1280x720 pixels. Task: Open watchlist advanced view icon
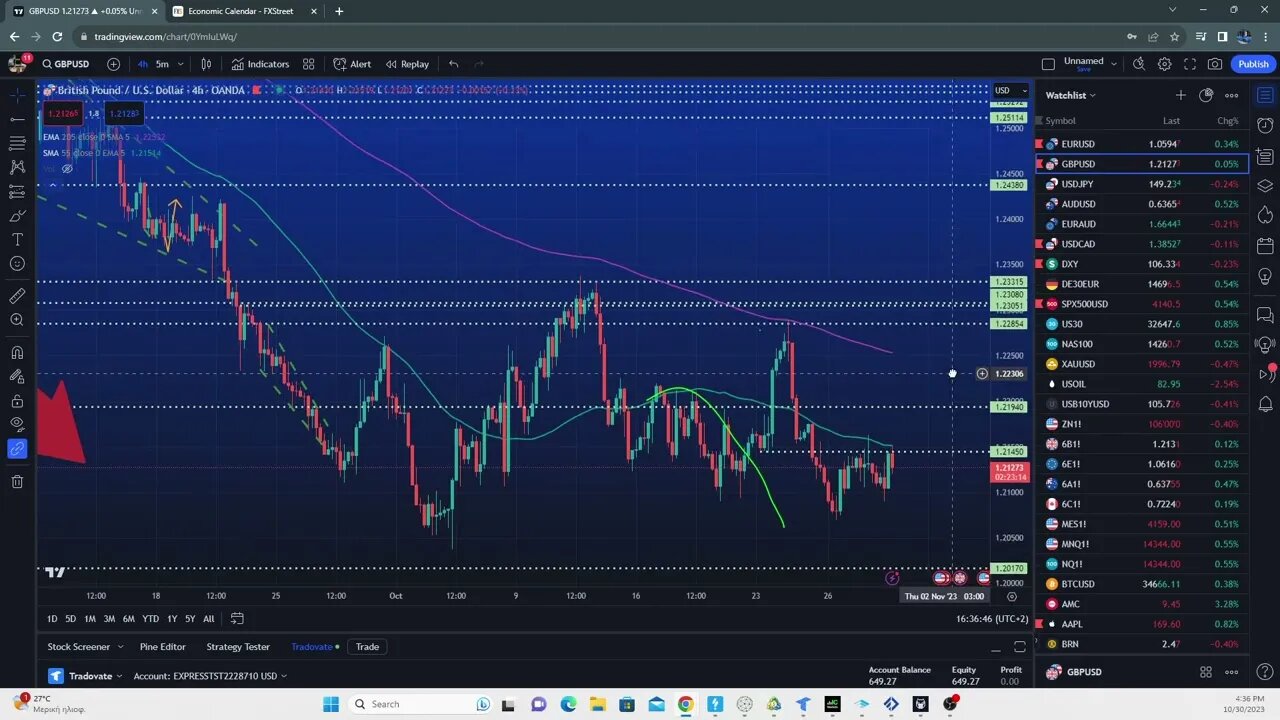click(x=1206, y=95)
